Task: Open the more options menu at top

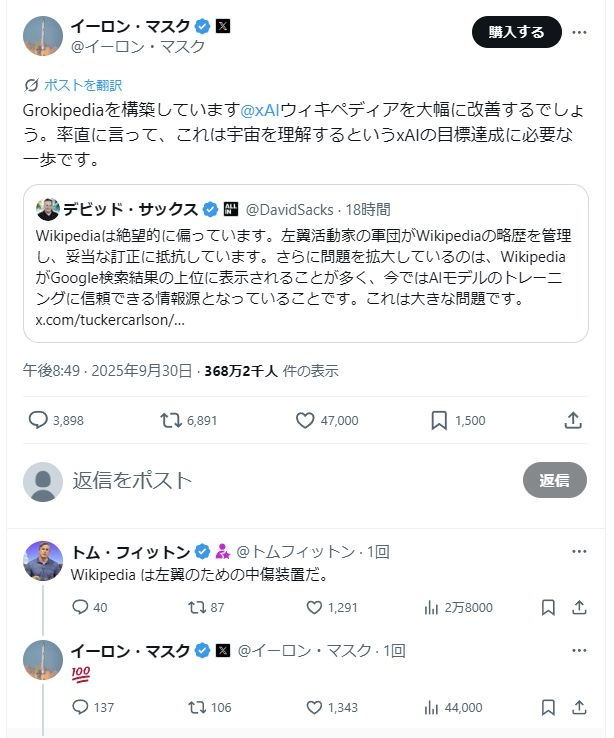Action: [579, 32]
